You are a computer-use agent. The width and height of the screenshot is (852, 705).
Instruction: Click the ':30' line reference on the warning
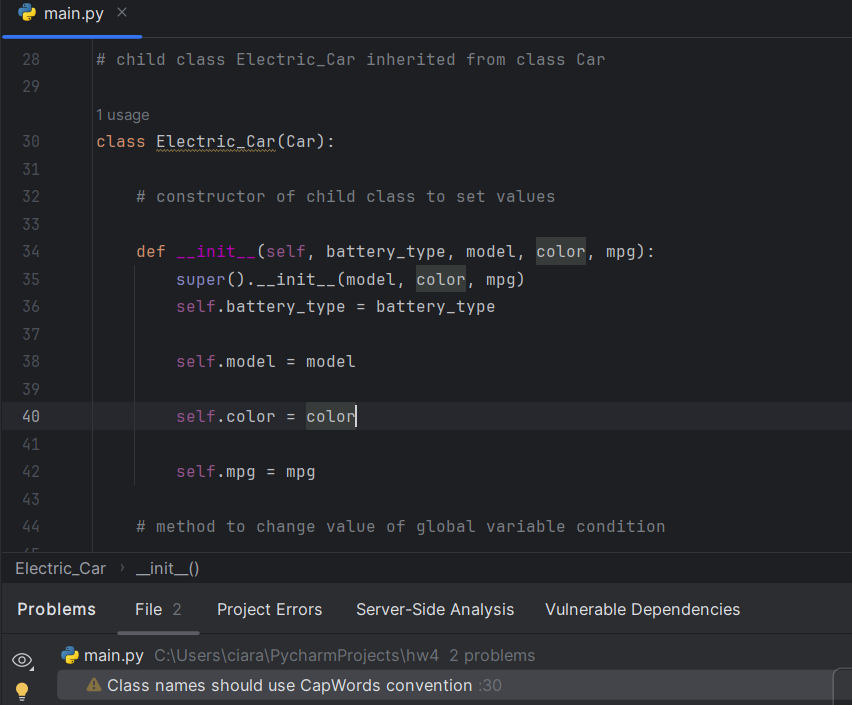click(490, 685)
